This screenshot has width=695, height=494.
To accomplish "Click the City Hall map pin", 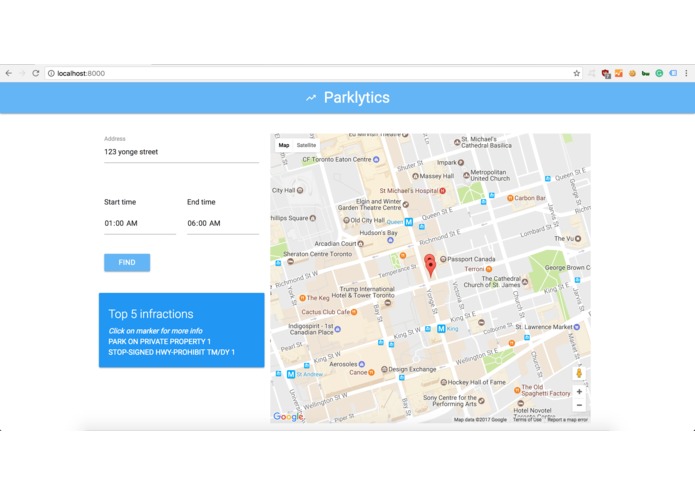I will click(x=300, y=191).
